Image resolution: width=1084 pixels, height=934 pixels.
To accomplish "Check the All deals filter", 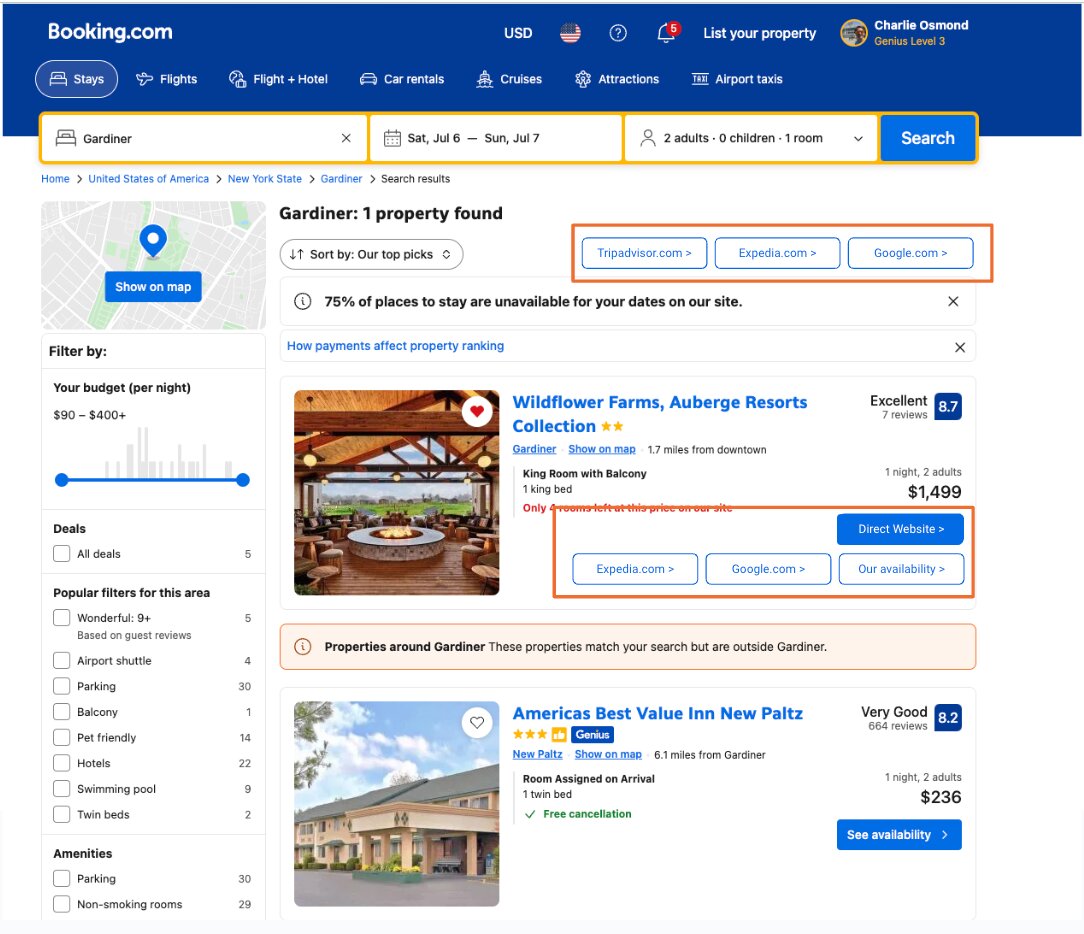I will [x=62, y=554].
